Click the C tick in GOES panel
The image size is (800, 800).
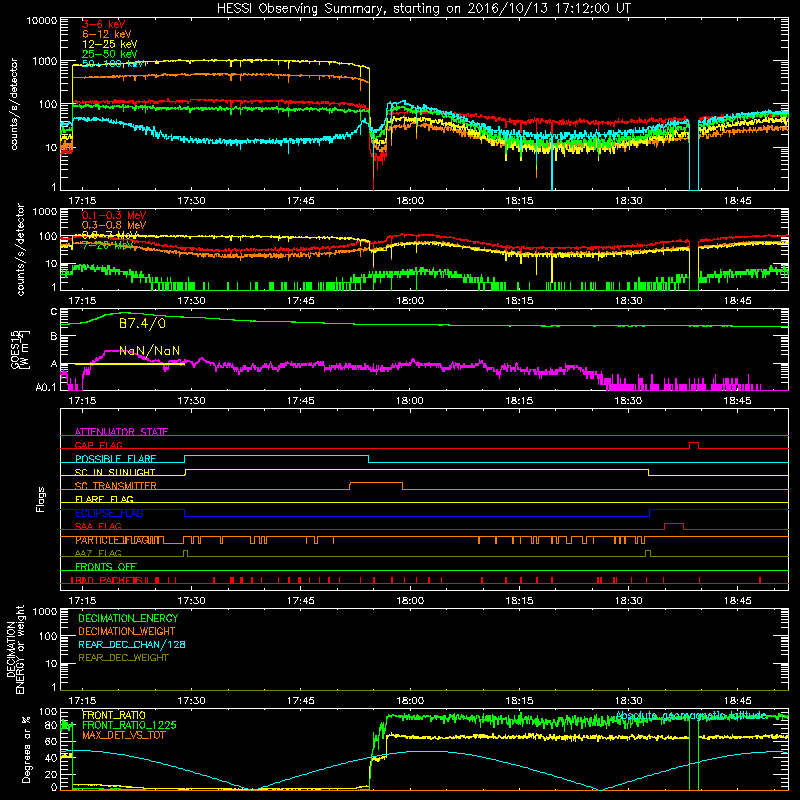point(54,311)
